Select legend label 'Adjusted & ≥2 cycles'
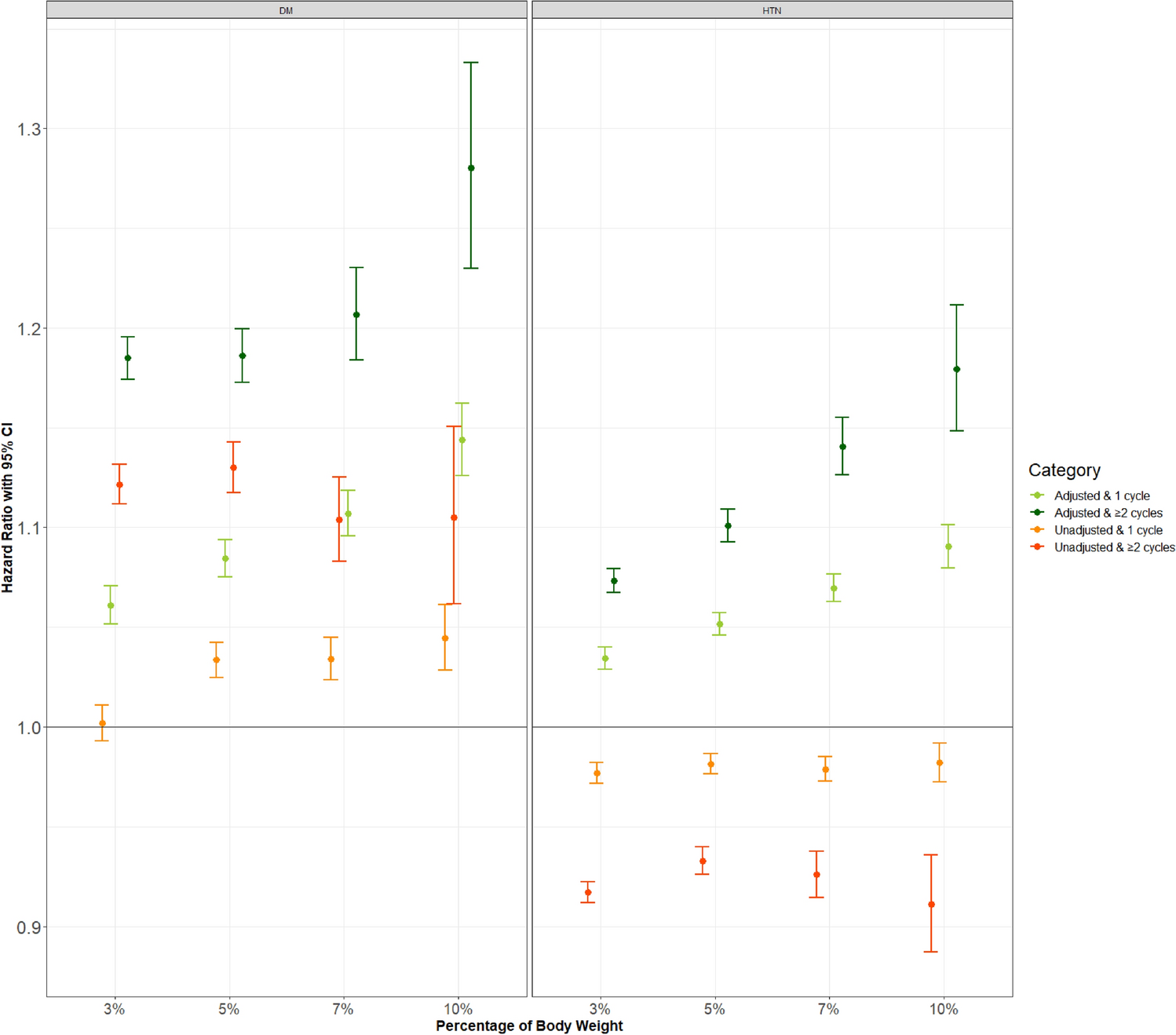This screenshot has height=1035, width=1176. pyautogui.click(x=1108, y=513)
